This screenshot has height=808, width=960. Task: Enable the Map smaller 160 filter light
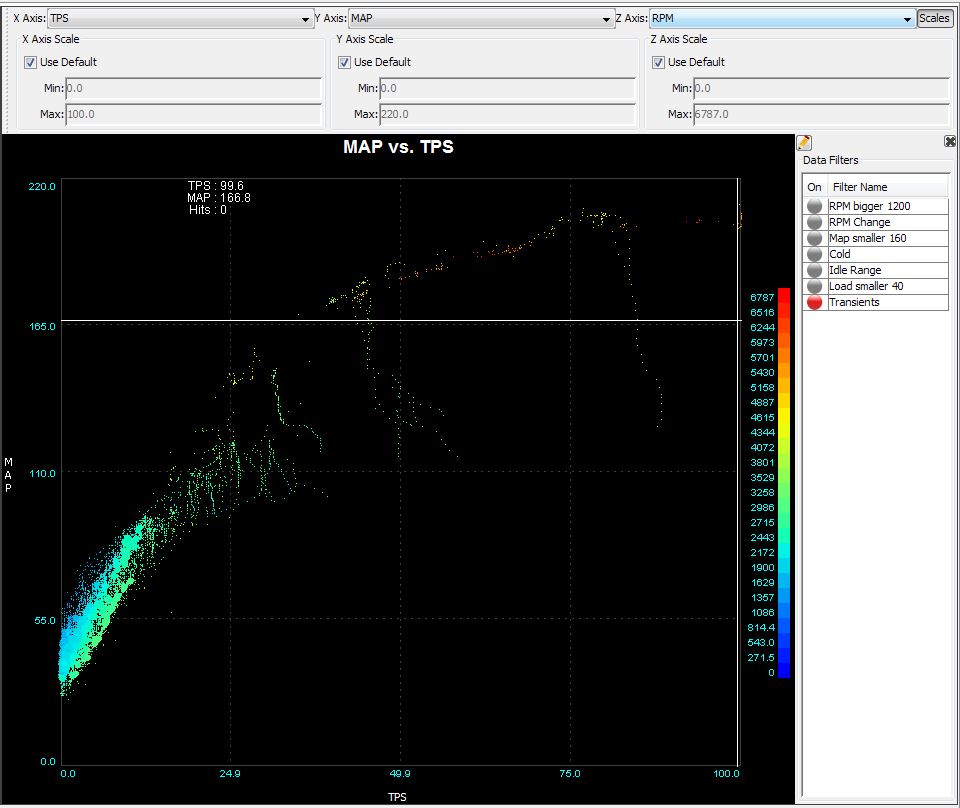pos(814,238)
